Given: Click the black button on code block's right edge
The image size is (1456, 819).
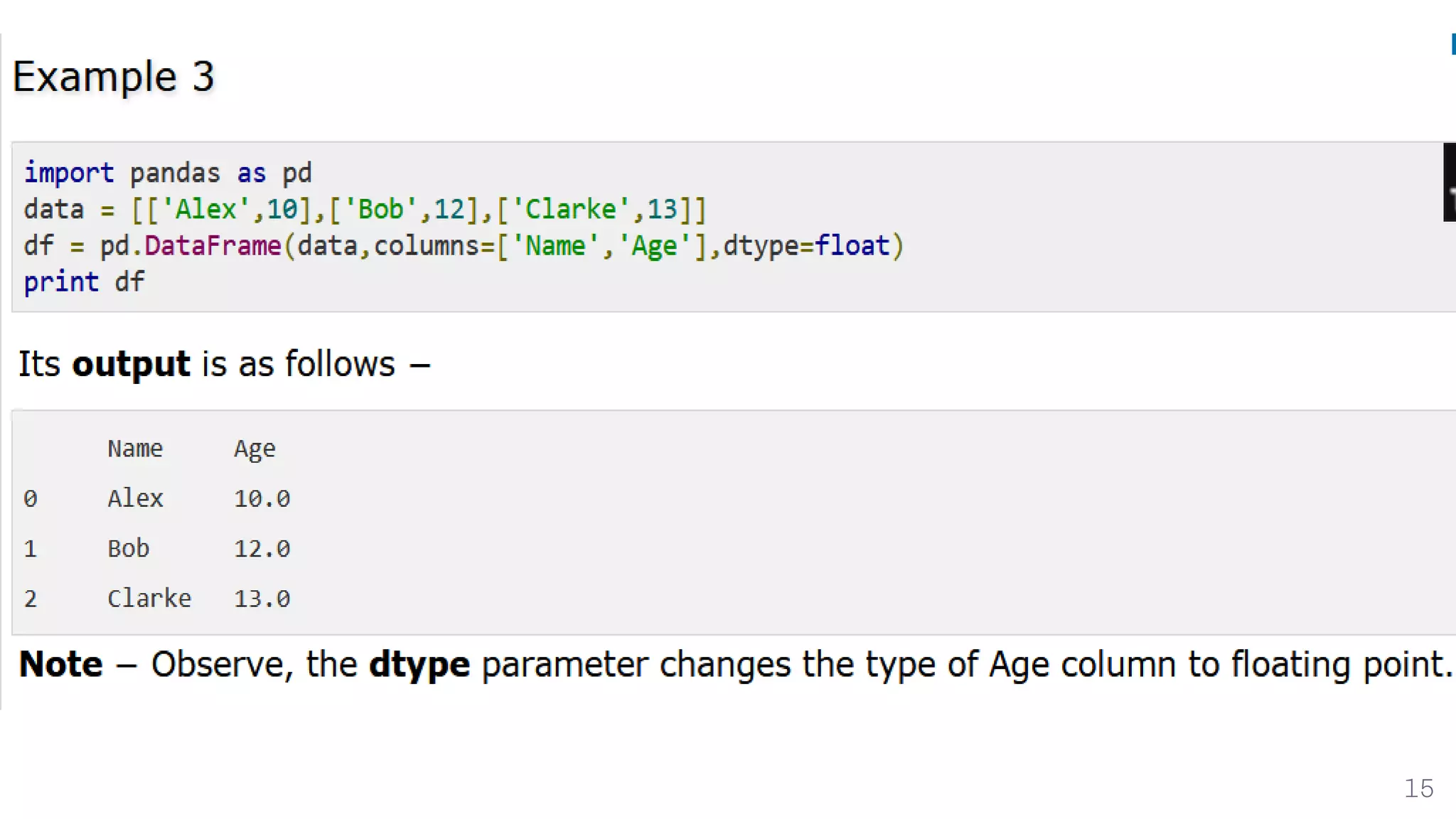Looking at the screenshot, I should coord(1449,182).
